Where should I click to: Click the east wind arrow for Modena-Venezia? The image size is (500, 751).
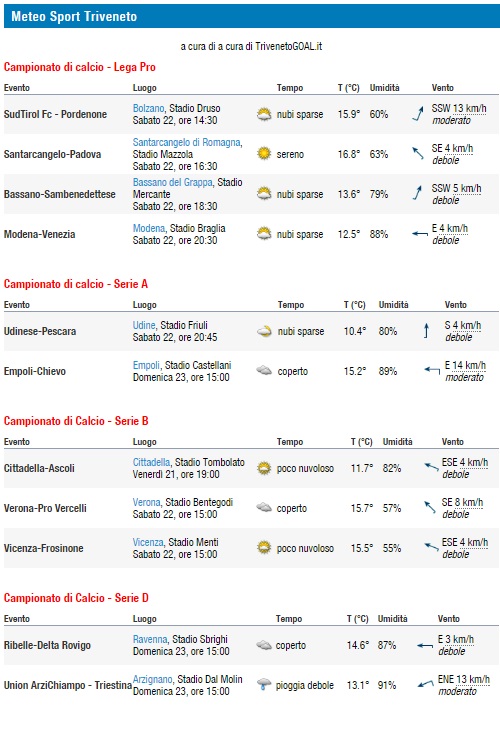(420, 234)
